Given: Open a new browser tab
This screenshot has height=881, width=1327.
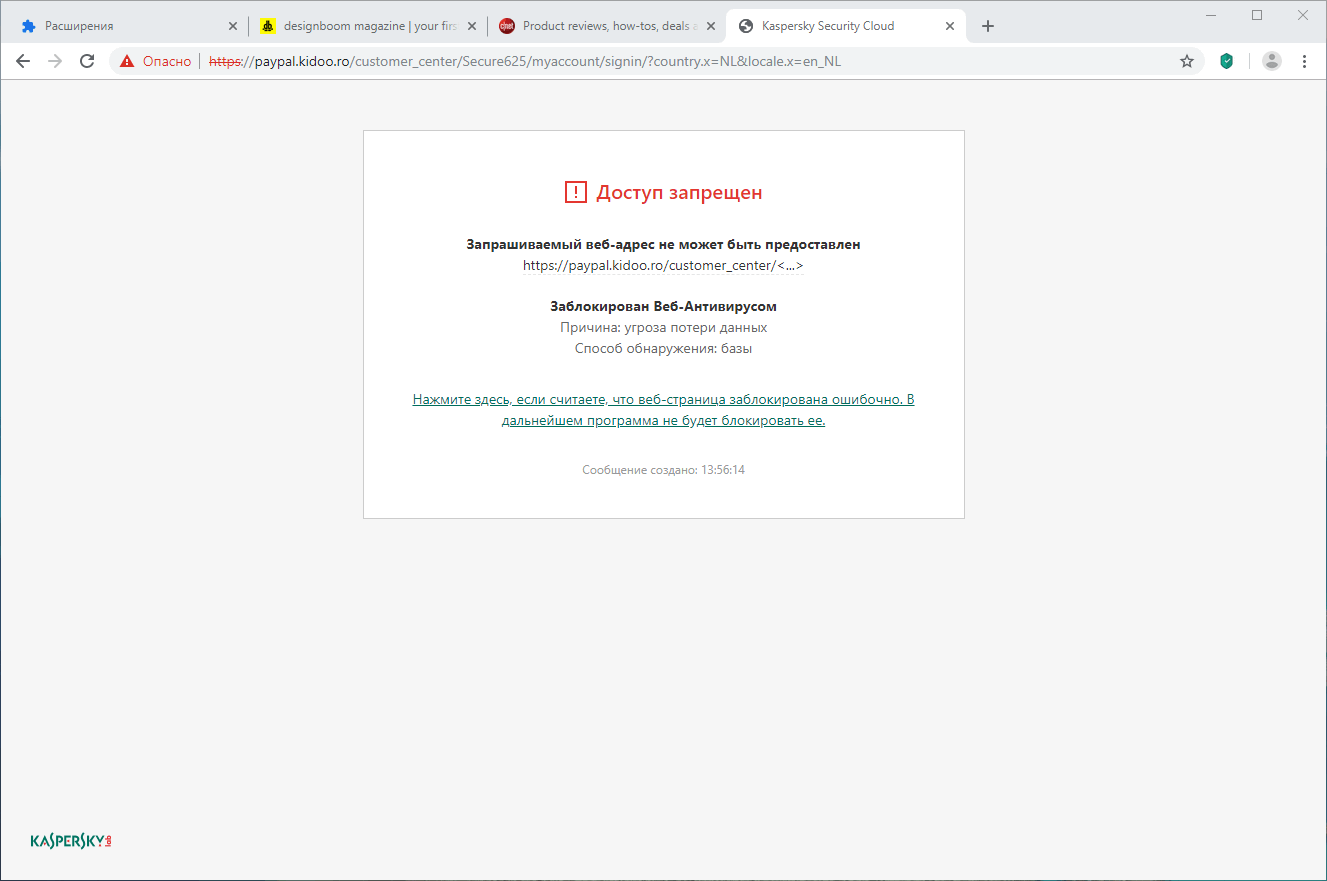Looking at the screenshot, I should [x=988, y=27].
